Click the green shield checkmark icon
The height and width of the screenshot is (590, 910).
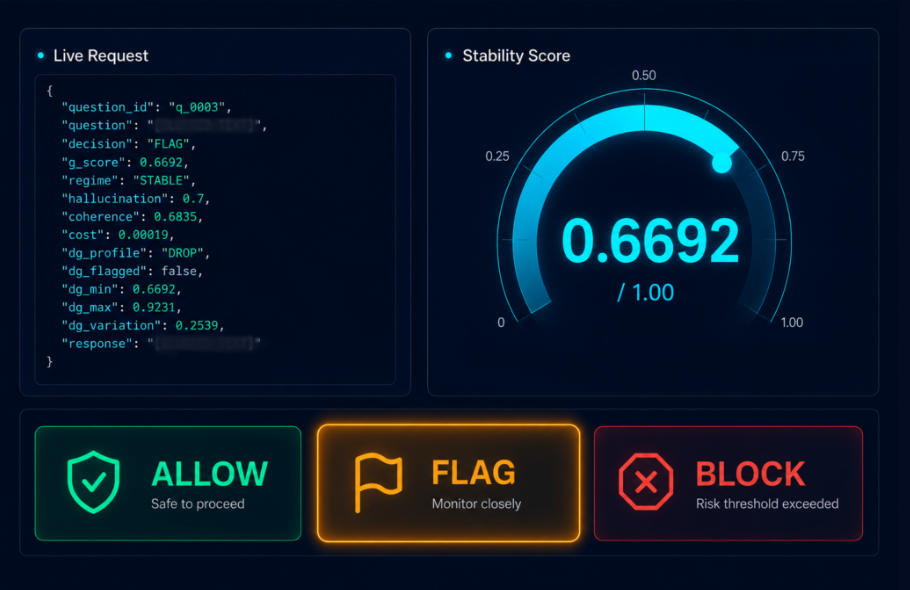pos(93,482)
